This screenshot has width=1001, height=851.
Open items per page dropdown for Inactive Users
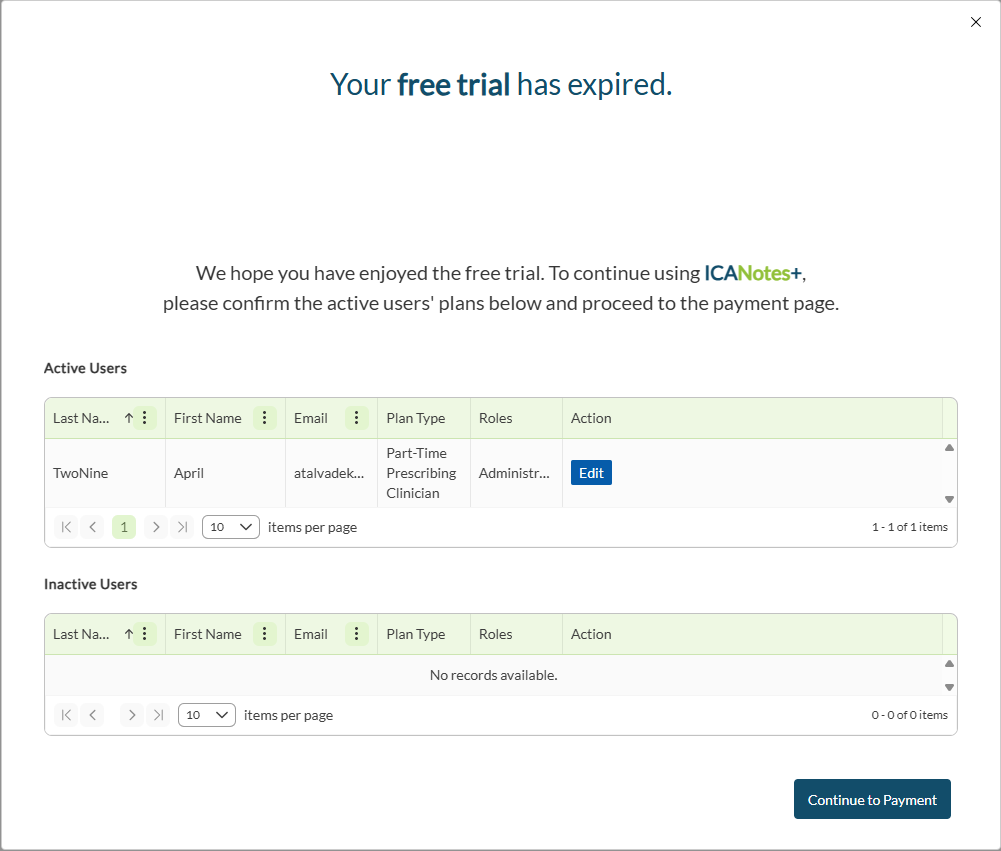[x=207, y=715]
